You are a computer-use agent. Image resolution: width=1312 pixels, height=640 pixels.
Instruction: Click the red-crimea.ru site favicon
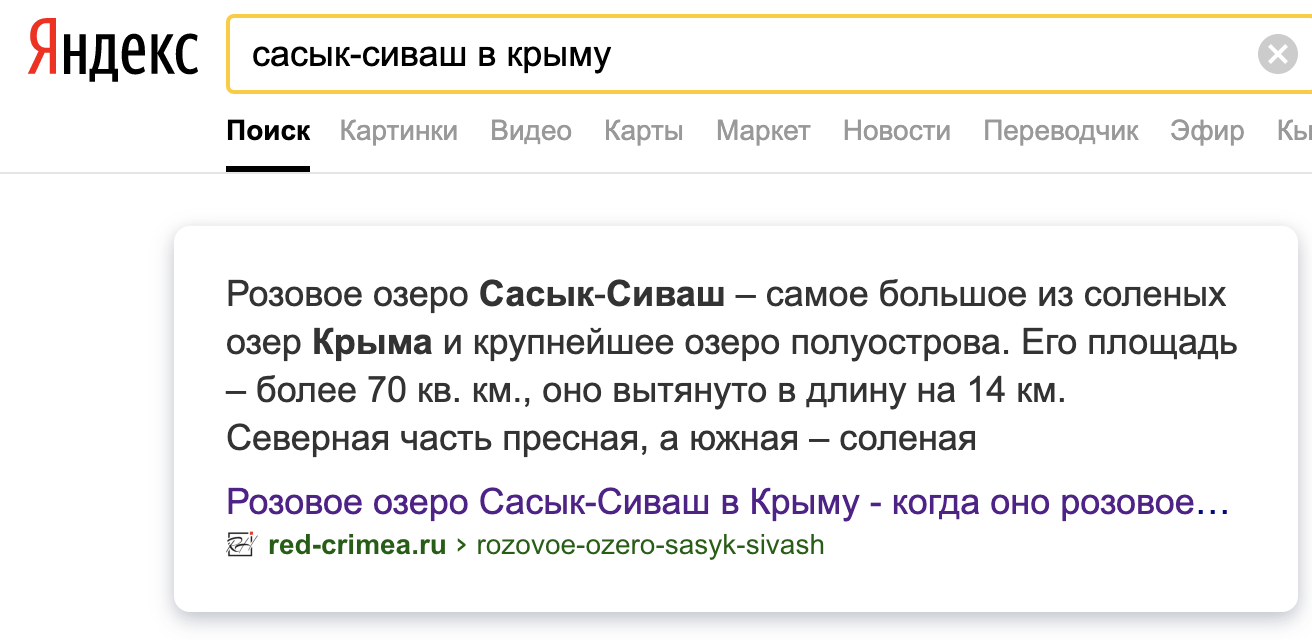click(241, 545)
